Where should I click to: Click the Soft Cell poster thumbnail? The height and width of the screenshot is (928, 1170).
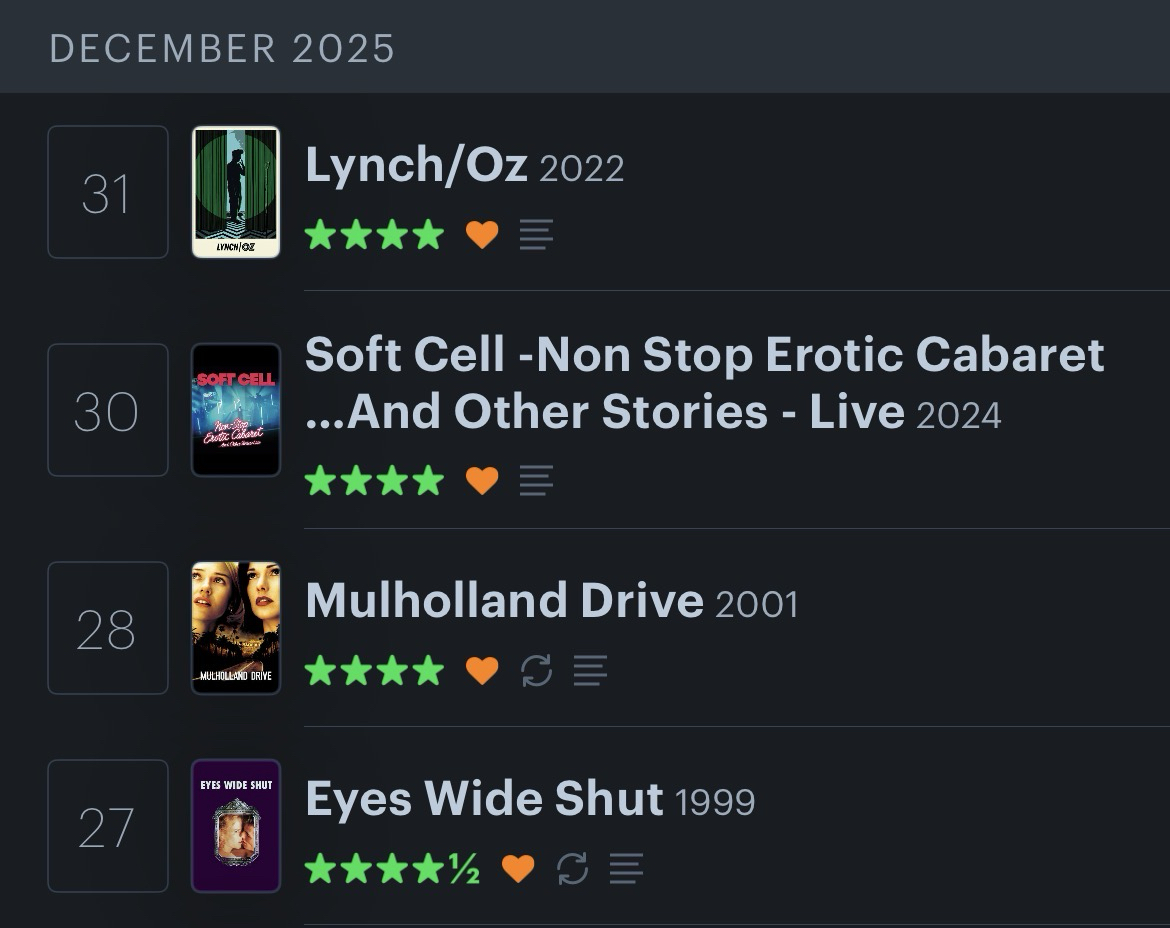click(236, 410)
